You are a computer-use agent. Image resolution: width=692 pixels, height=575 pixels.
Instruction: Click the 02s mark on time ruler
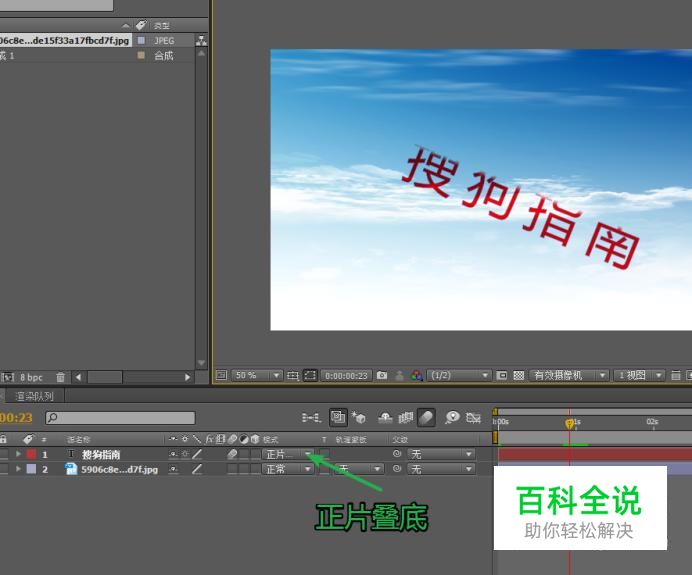(x=652, y=421)
